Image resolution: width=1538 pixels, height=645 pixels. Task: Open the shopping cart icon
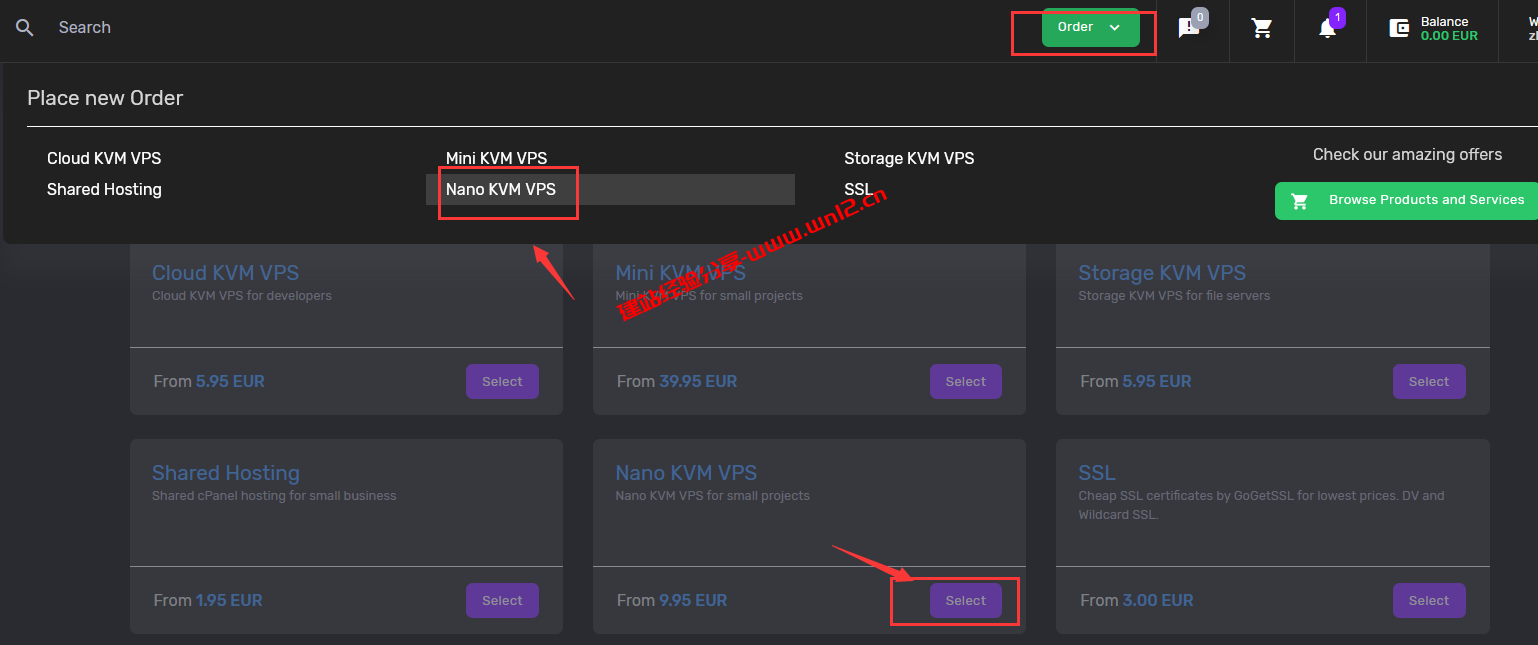pos(1262,28)
